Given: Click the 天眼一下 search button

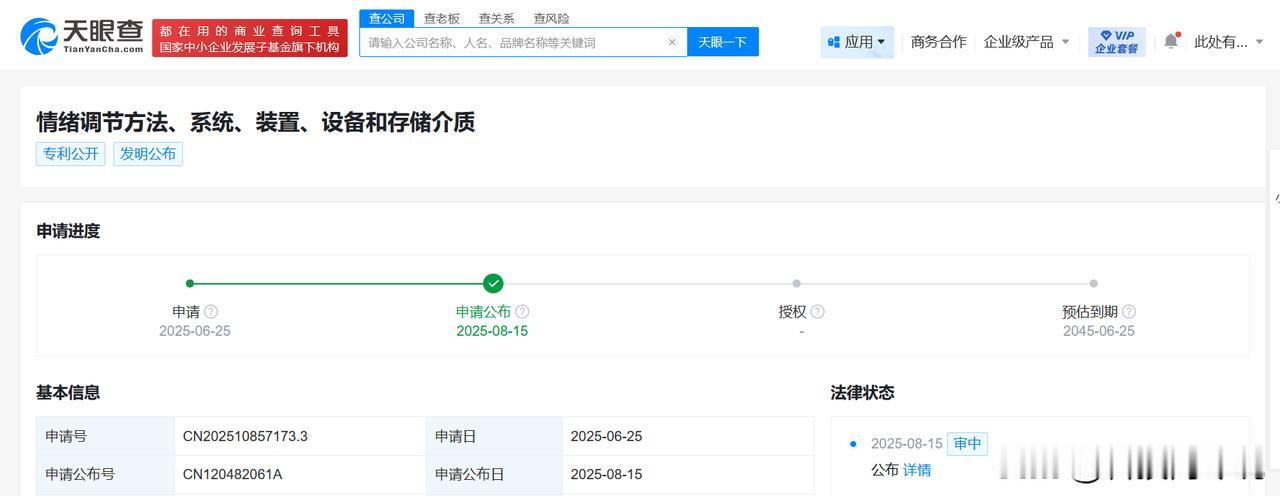Looking at the screenshot, I should pos(723,42).
